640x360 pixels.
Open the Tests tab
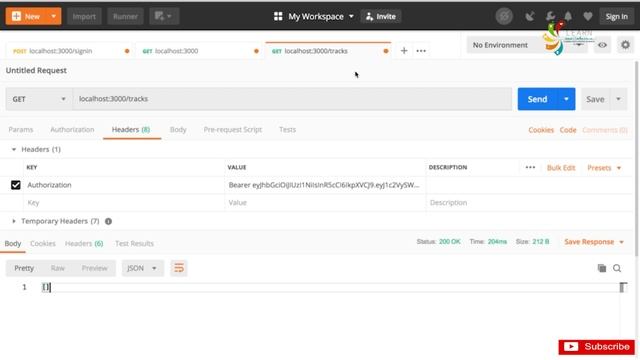[x=287, y=129]
